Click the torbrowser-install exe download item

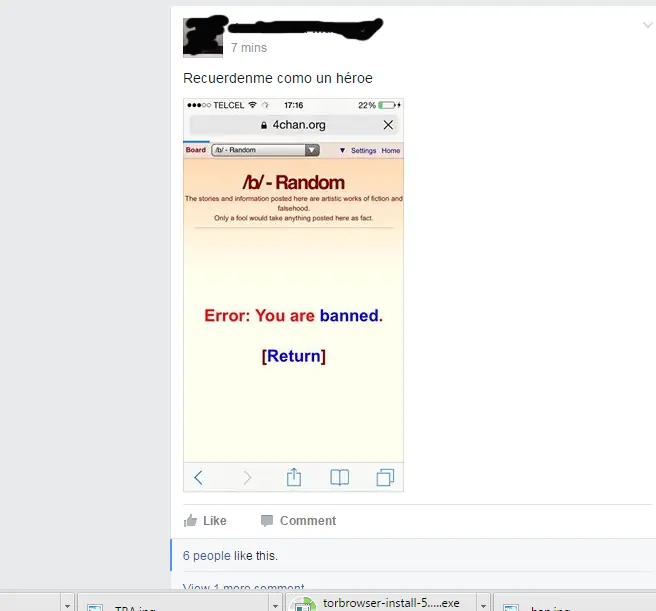pos(382,603)
